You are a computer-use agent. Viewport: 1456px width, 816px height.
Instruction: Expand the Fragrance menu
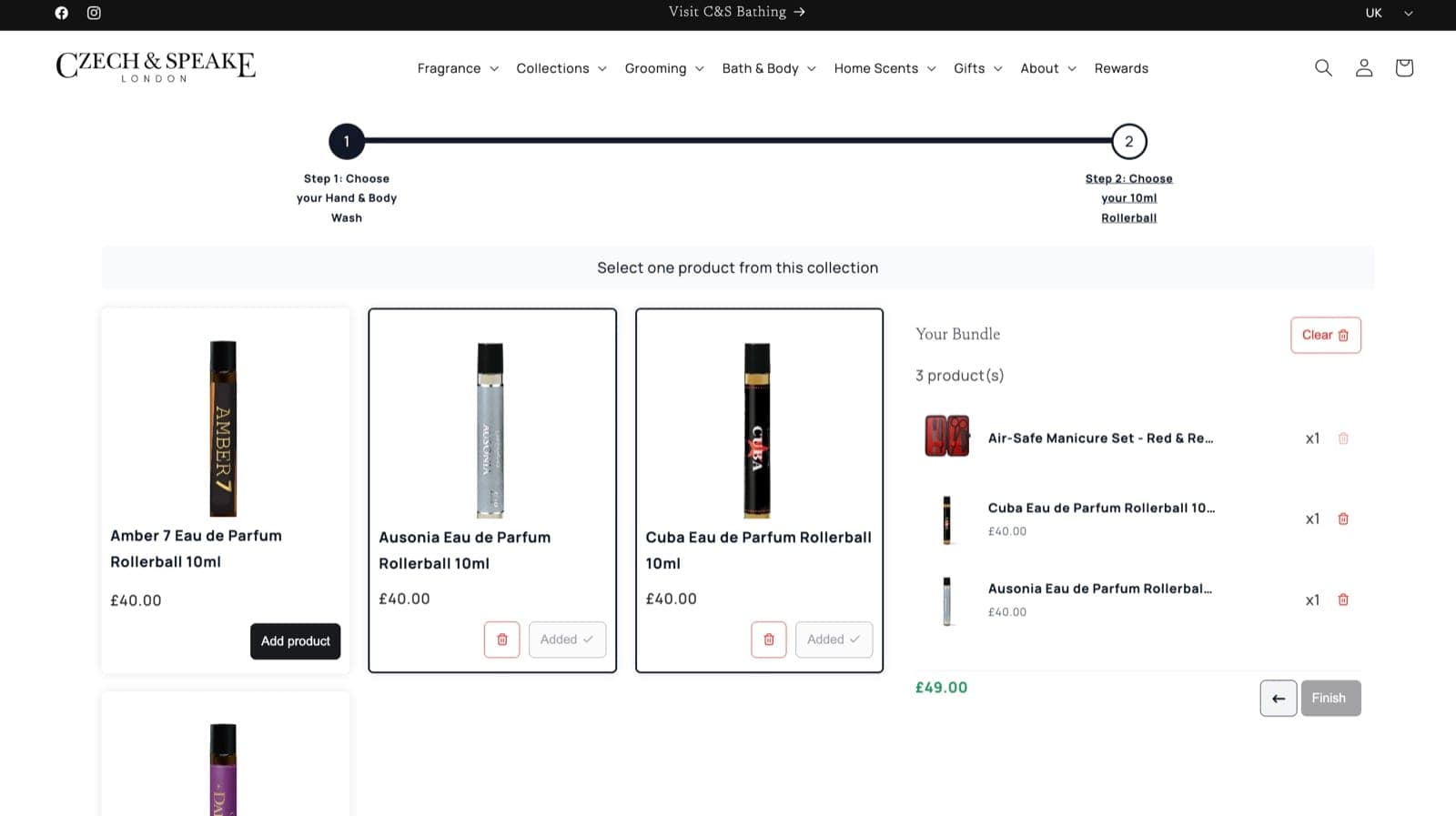tap(458, 69)
